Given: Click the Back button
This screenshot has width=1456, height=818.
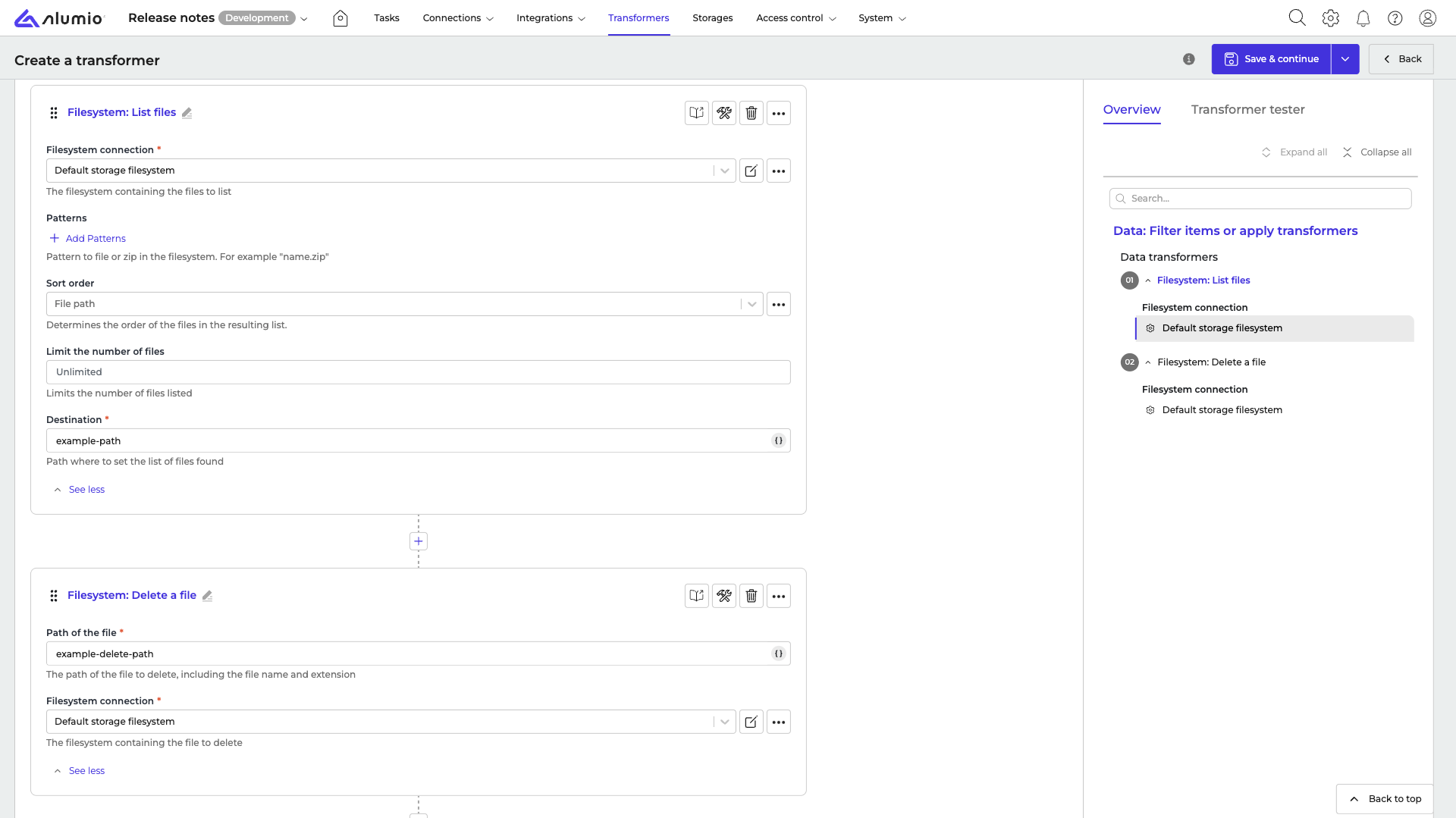Looking at the screenshot, I should (x=1401, y=59).
